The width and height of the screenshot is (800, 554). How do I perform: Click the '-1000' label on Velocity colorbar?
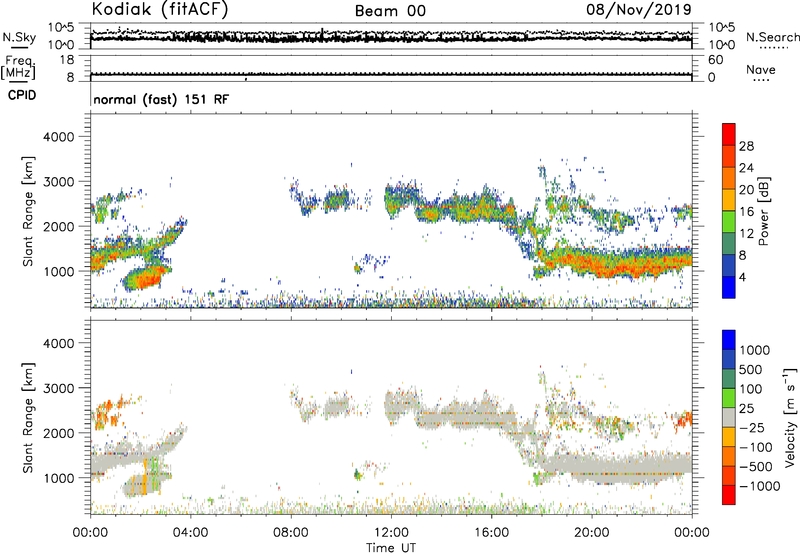click(x=760, y=486)
